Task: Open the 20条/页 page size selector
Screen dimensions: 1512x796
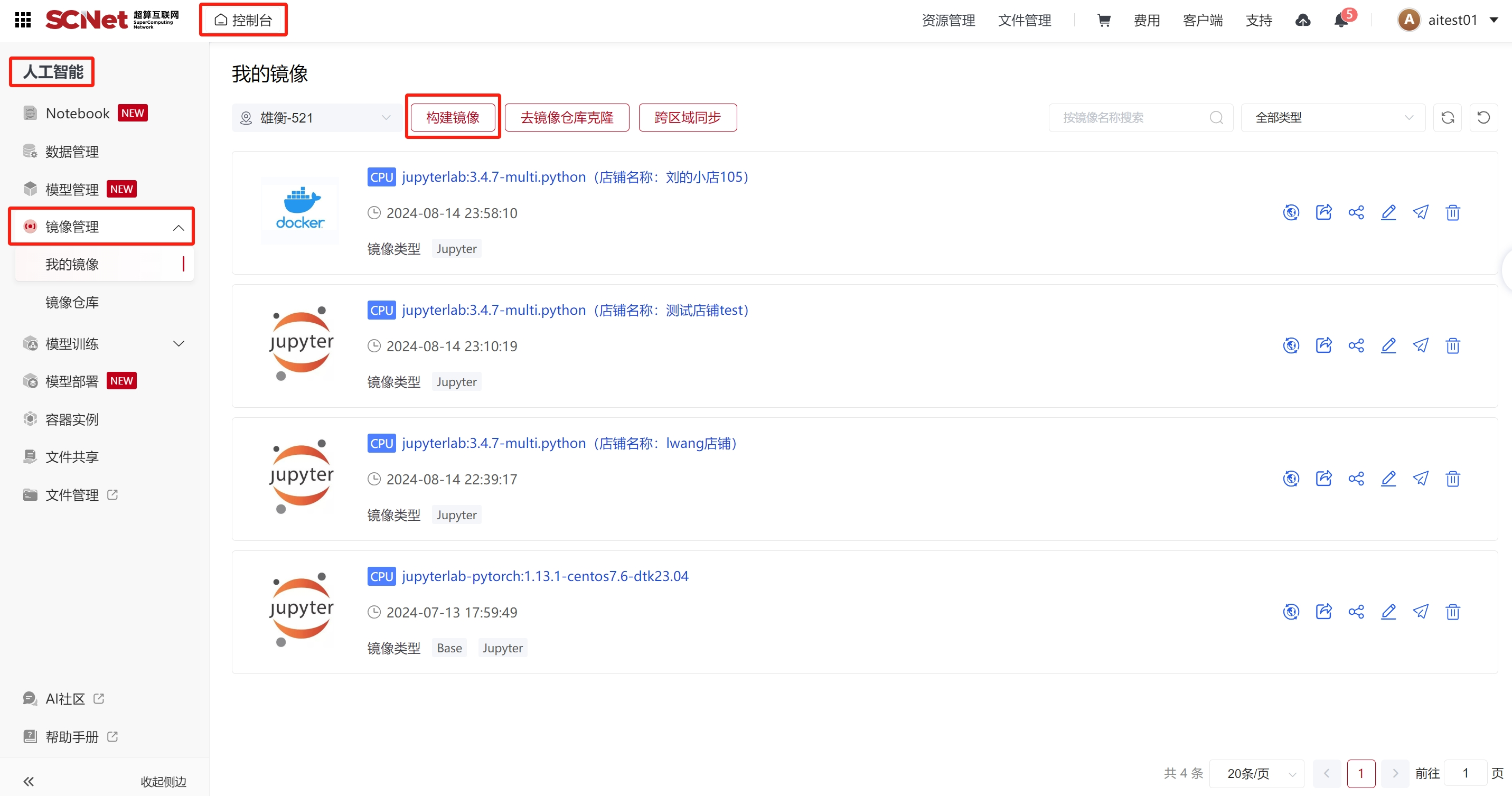Action: tap(1257, 773)
